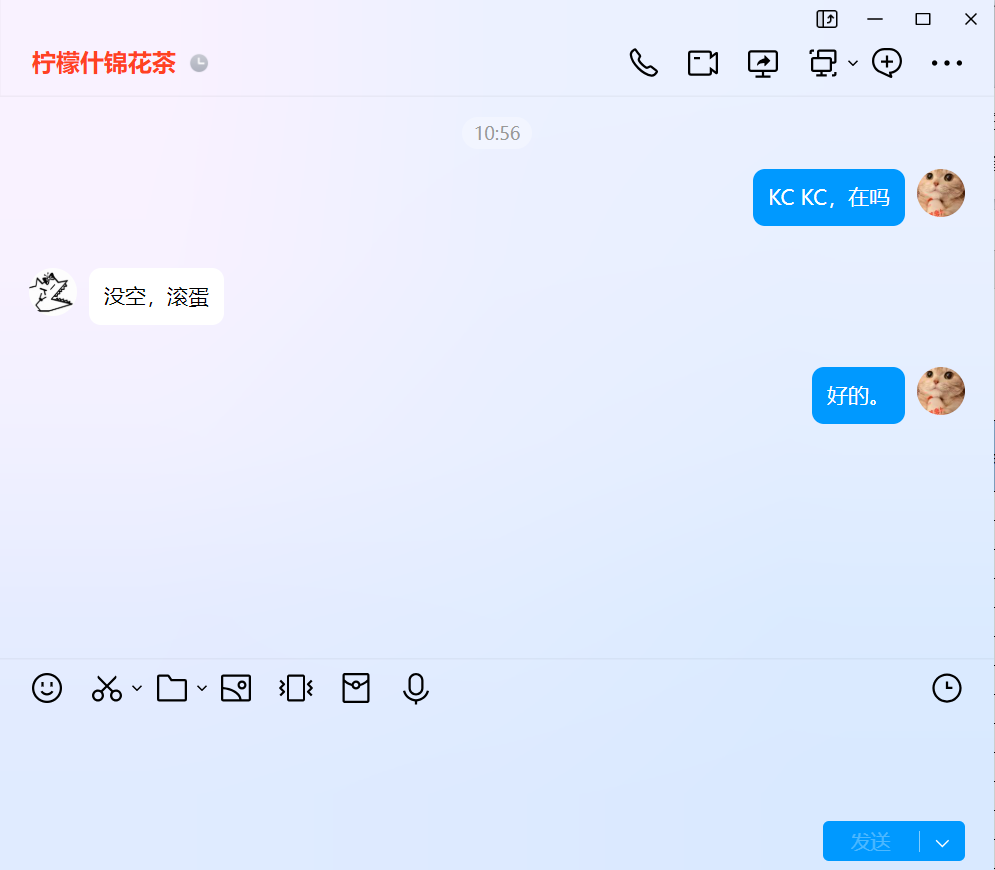Open the emoji picker
The width and height of the screenshot is (995, 870).
coord(46,688)
